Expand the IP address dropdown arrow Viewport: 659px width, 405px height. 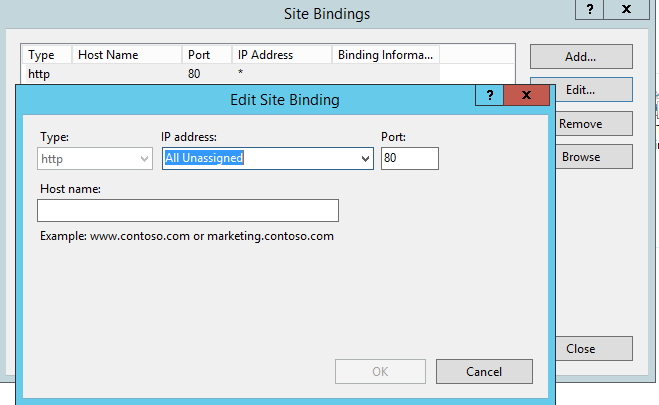coord(365,158)
